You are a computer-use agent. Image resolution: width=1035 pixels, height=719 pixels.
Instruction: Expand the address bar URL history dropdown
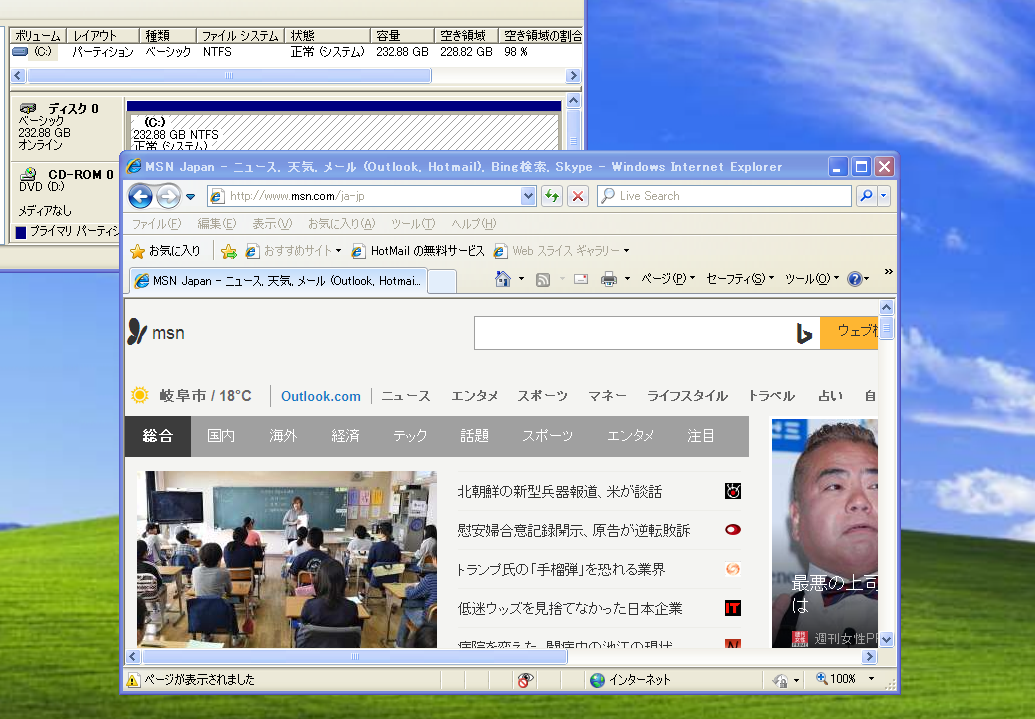pos(527,196)
